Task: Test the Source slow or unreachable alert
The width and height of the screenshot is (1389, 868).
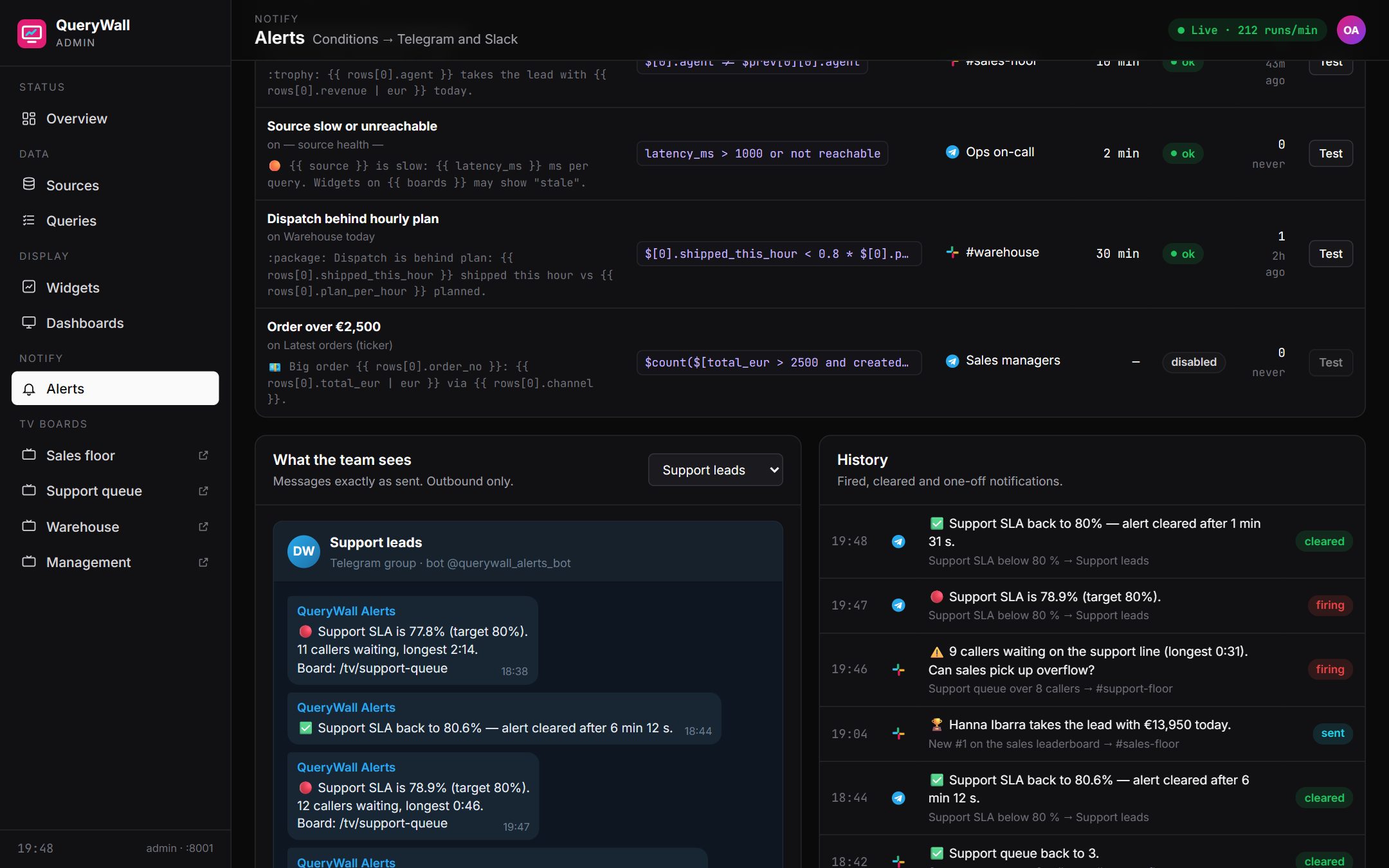Action: pos(1330,154)
